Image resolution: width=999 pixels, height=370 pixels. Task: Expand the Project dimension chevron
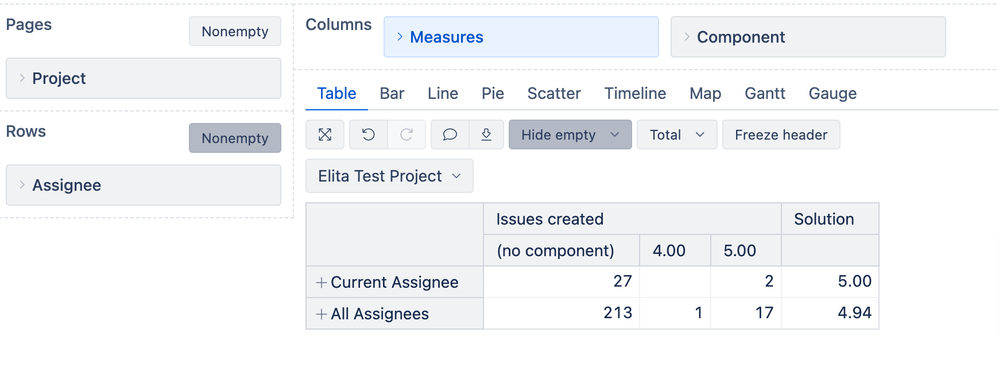click(x=22, y=78)
